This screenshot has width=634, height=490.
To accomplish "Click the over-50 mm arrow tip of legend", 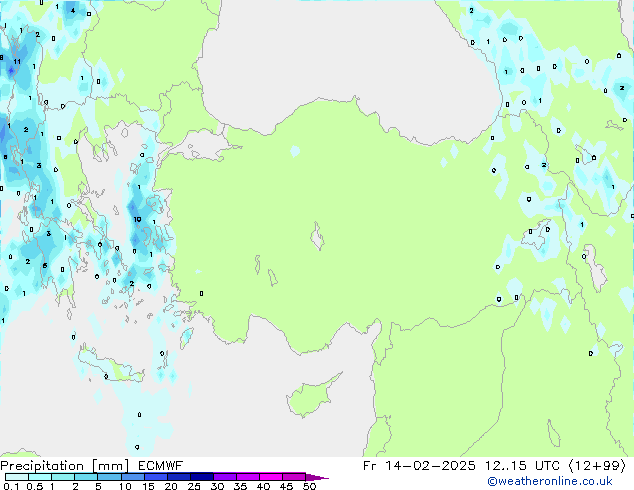I will [x=317, y=477].
